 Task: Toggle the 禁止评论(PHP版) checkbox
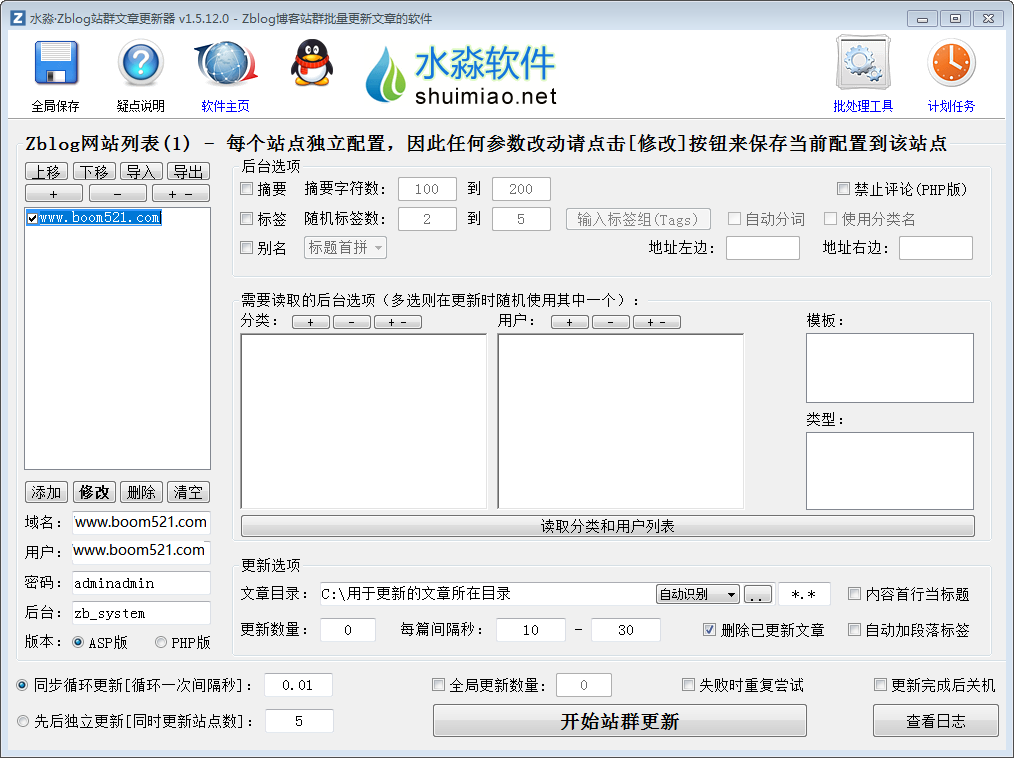[x=843, y=189]
